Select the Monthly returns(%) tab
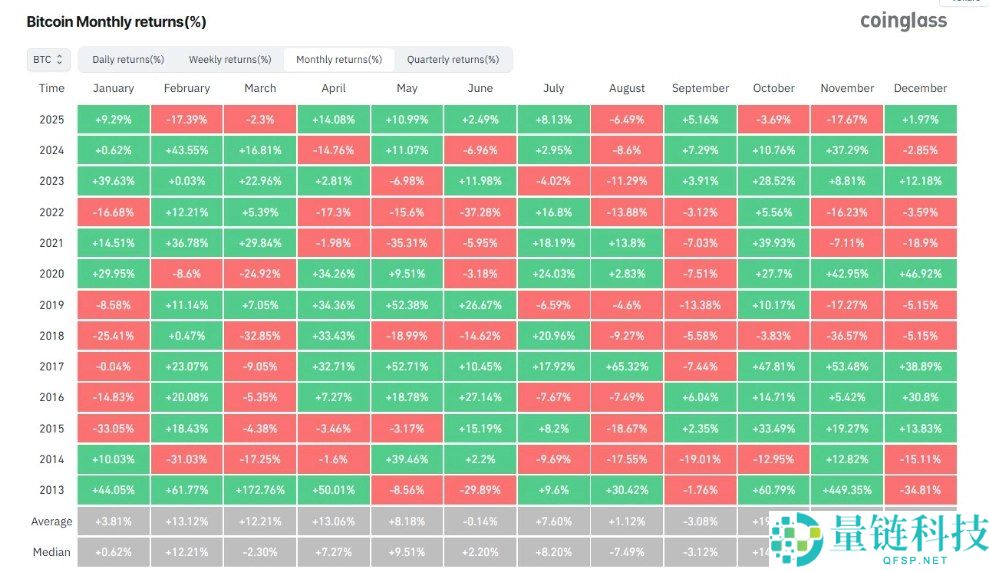Viewport: 989px width, 571px height. tap(339, 60)
